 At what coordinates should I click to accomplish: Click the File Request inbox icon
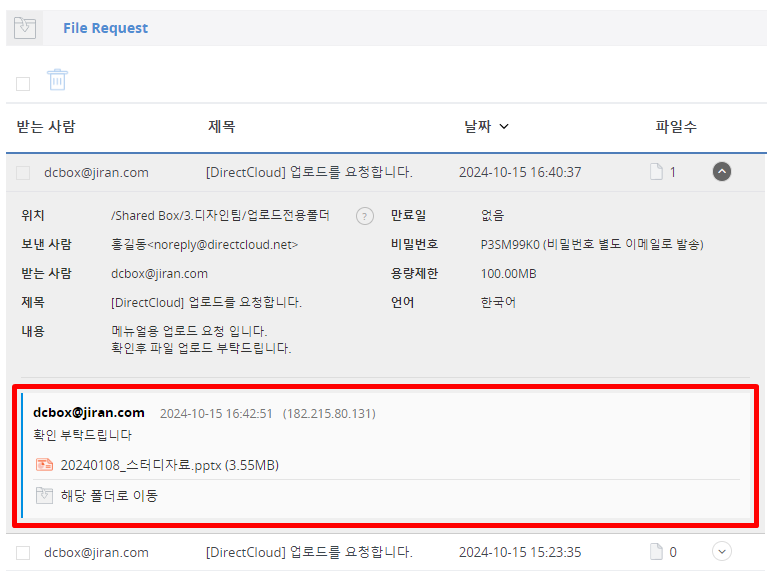25,28
